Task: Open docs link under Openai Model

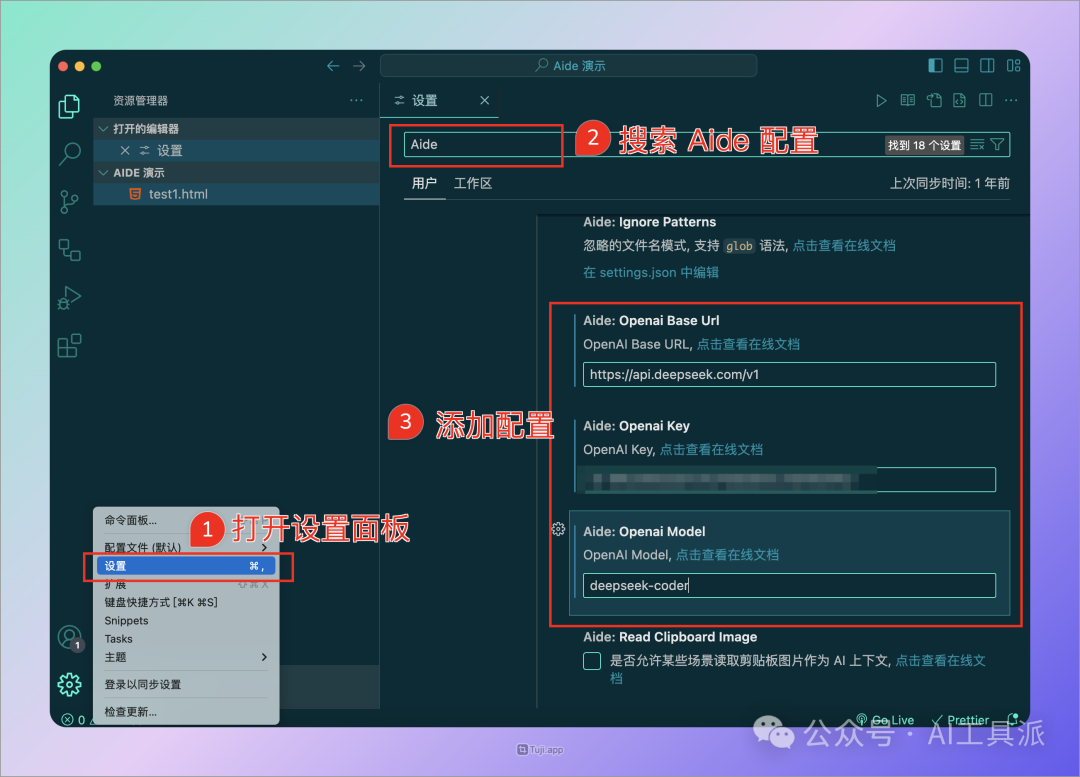Action: [727, 555]
